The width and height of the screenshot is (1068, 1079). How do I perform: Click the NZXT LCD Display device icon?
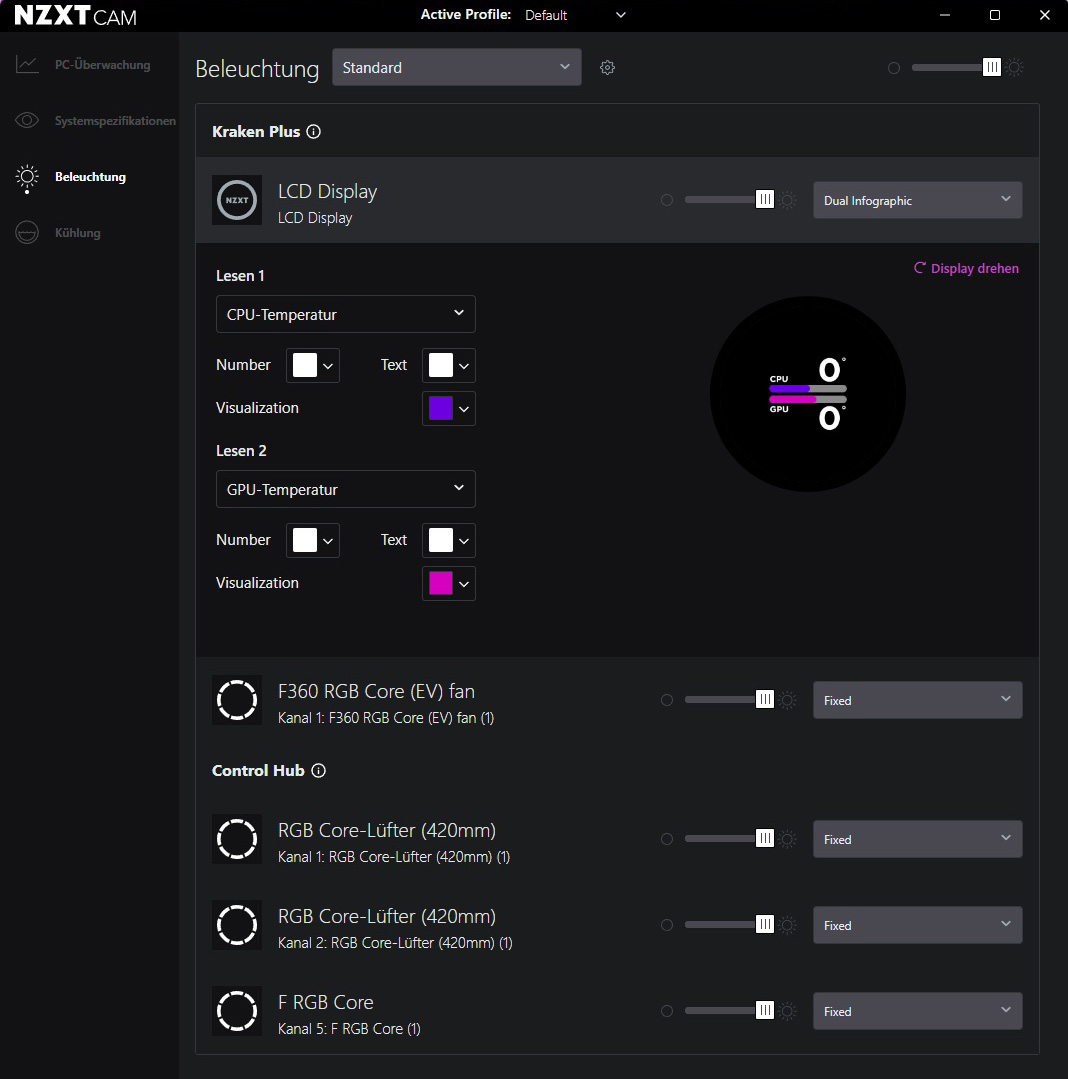[x=237, y=200]
